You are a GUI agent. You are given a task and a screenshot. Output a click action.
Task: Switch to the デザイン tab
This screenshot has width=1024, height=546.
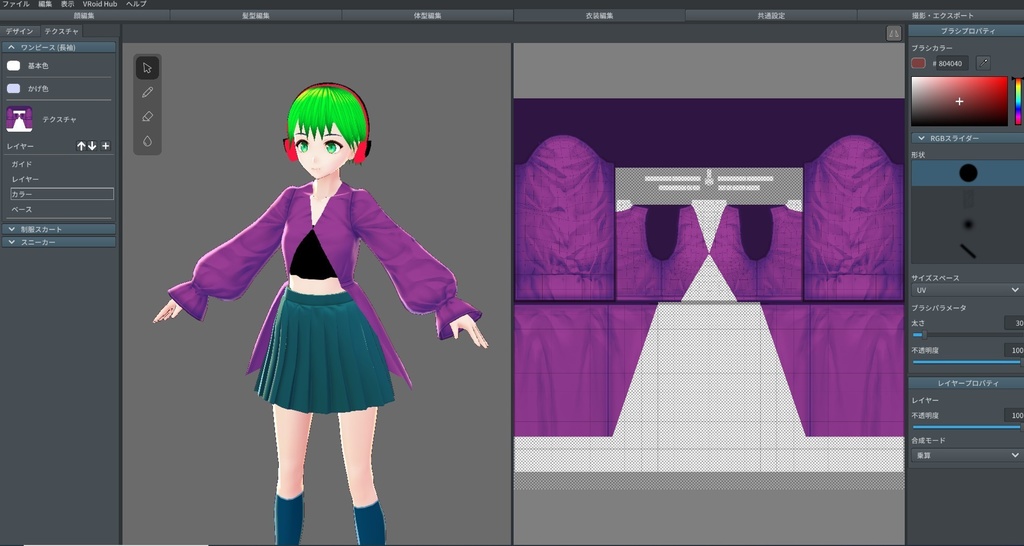point(19,32)
